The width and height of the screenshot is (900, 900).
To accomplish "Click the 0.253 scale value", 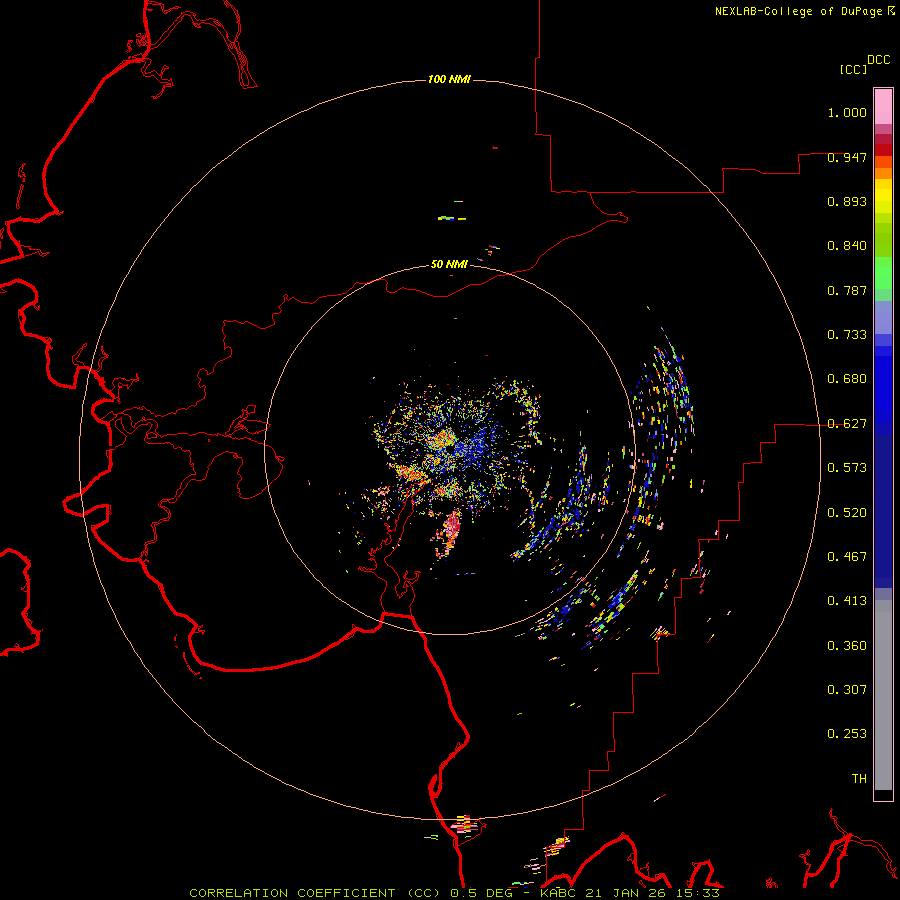I will point(847,734).
